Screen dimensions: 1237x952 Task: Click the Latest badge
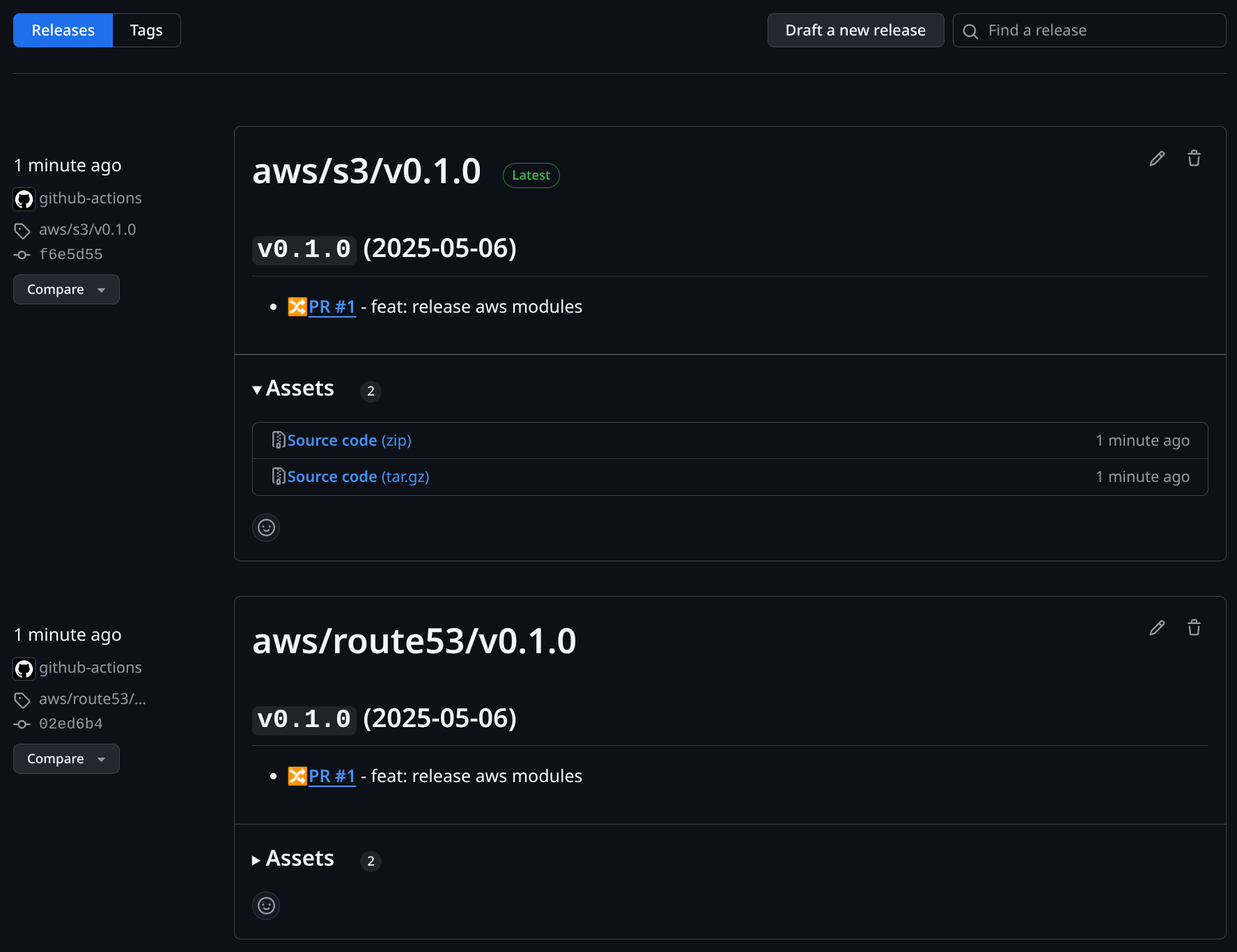[x=531, y=175]
